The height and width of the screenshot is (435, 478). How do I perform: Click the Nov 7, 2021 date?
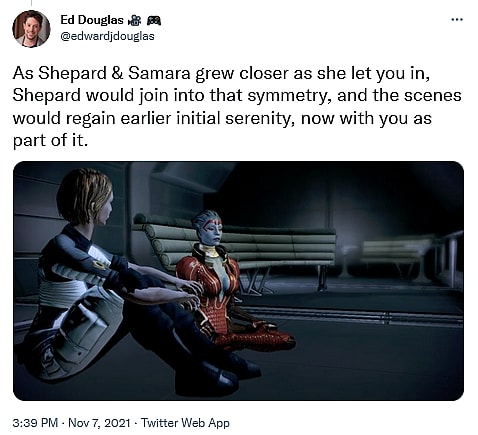(99, 423)
